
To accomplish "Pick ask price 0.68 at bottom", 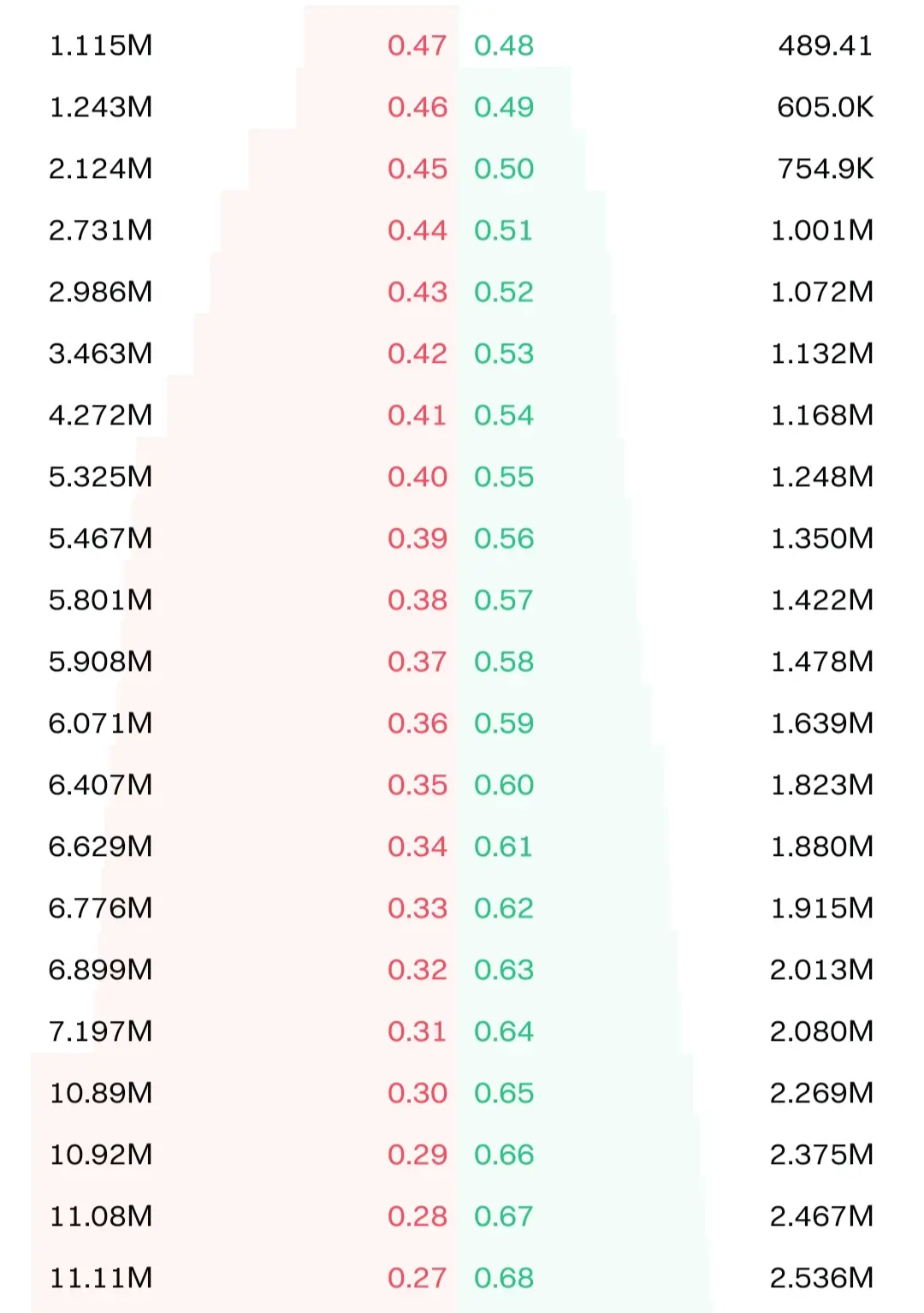I will tap(504, 1278).
